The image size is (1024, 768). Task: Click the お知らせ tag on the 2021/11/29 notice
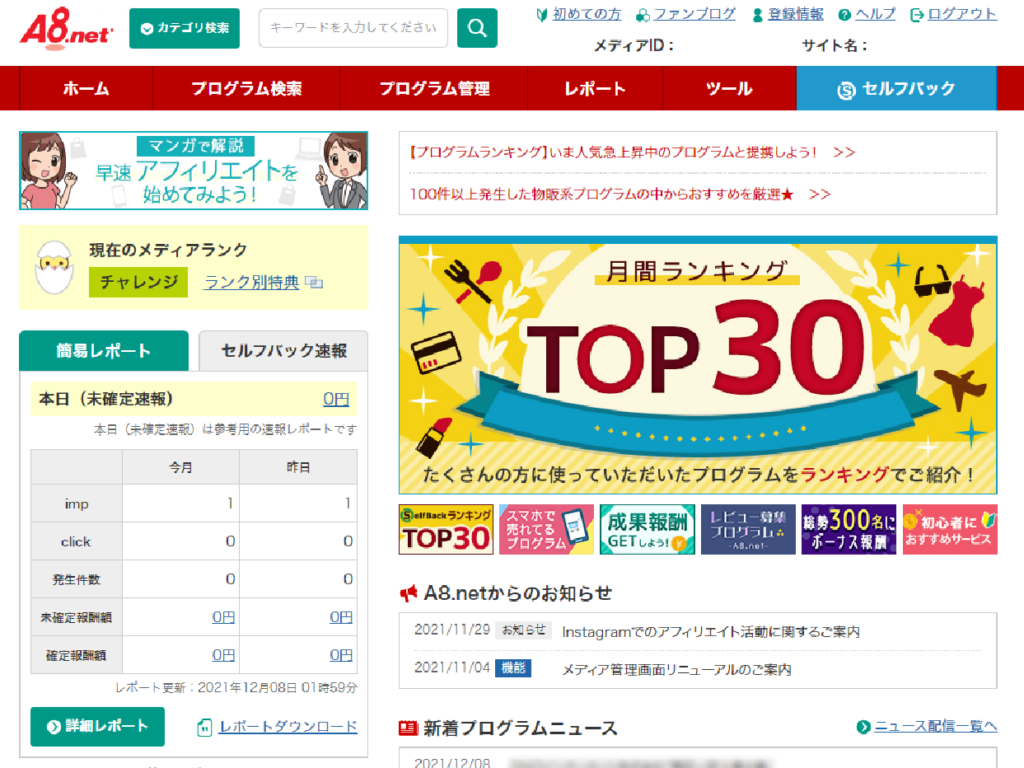click(x=524, y=630)
